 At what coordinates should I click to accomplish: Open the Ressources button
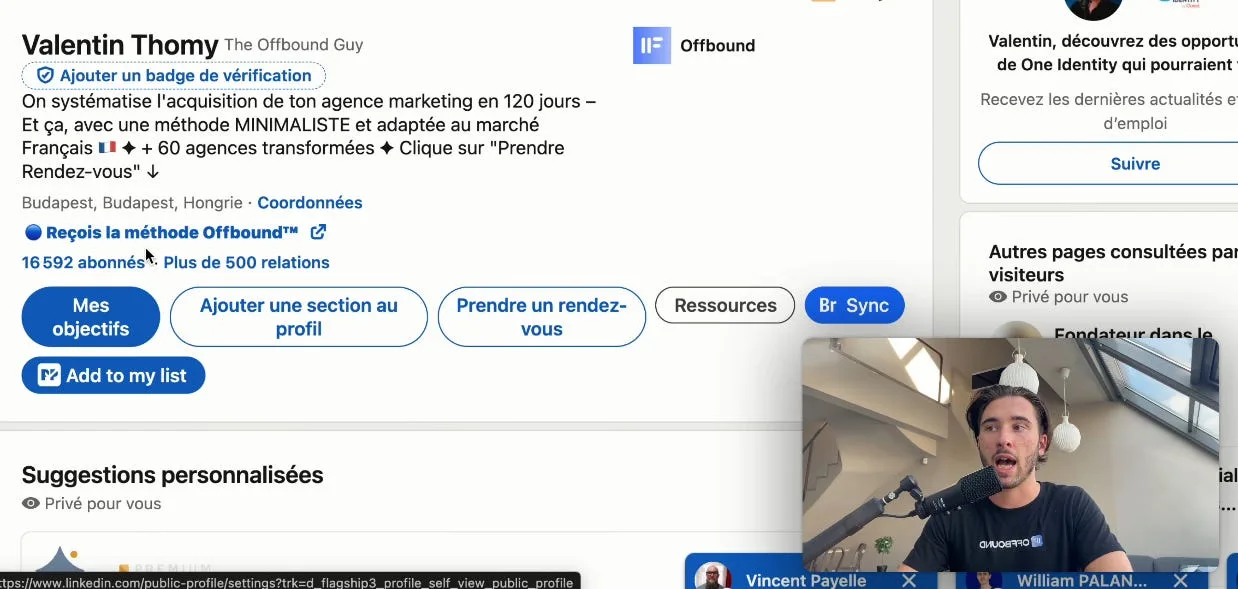(x=725, y=306)
